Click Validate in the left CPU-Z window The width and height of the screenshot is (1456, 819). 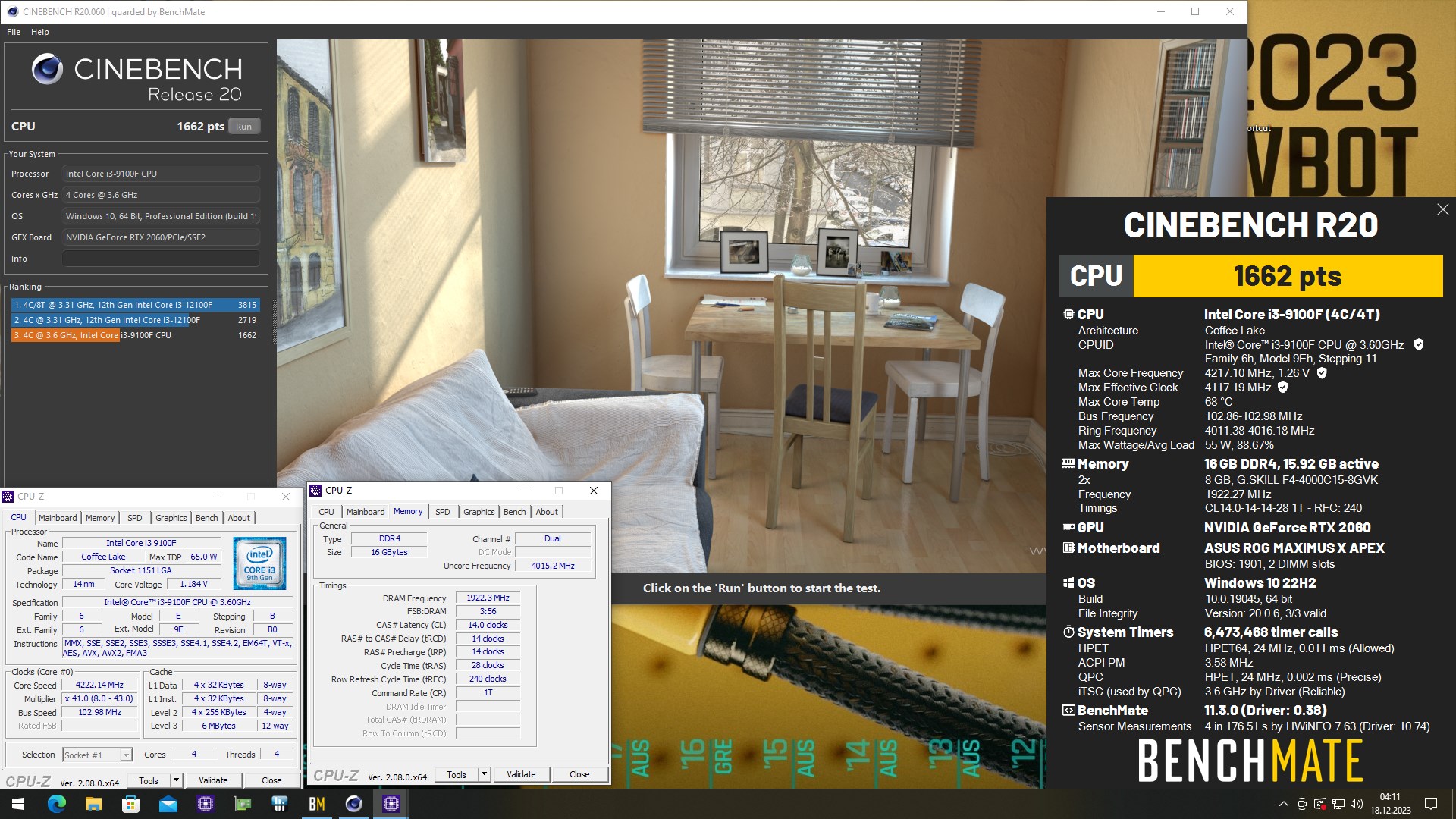(x=213, y=780)
